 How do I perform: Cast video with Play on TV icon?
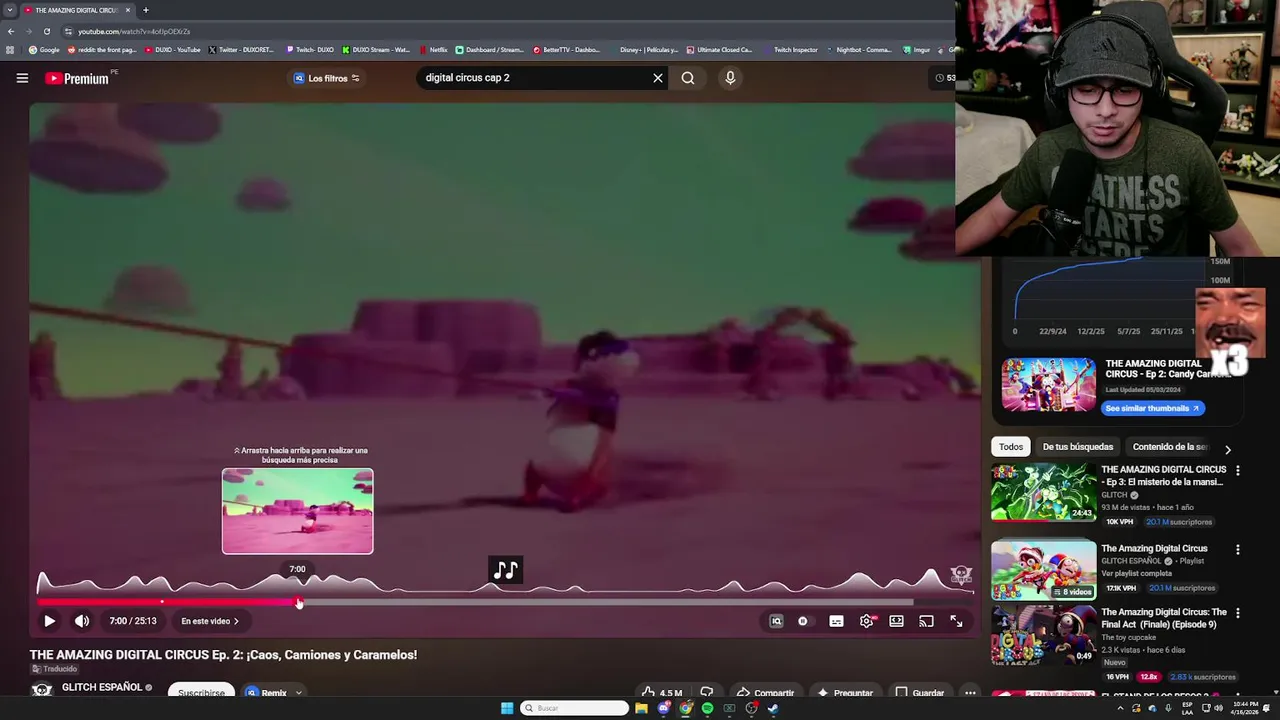point(926,621)
